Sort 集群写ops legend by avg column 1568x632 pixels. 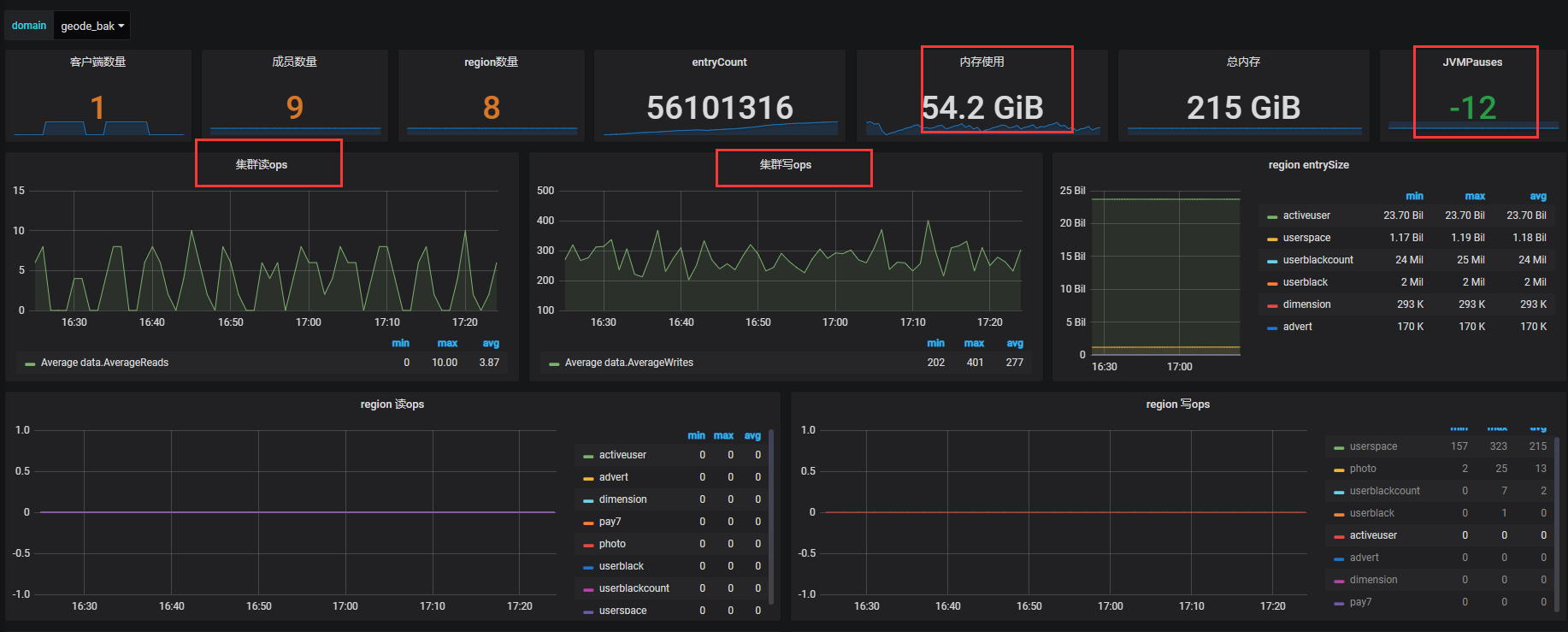tap(1015, 343)
